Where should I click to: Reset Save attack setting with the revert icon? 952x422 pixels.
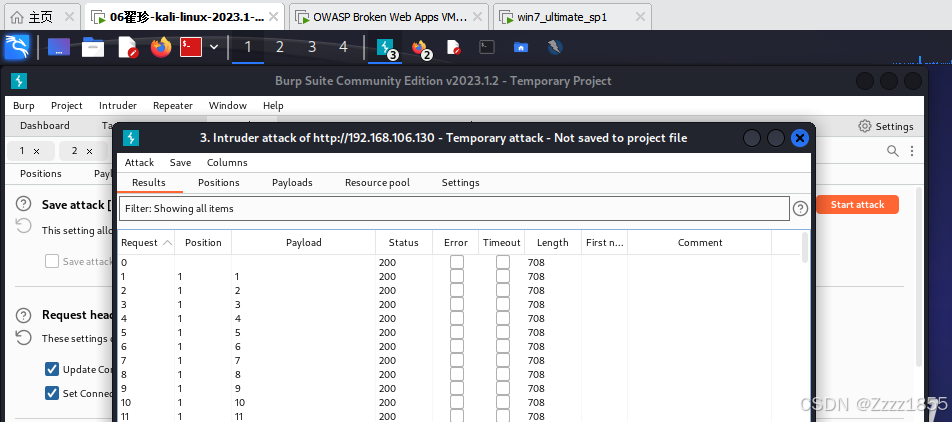point(23,226)
